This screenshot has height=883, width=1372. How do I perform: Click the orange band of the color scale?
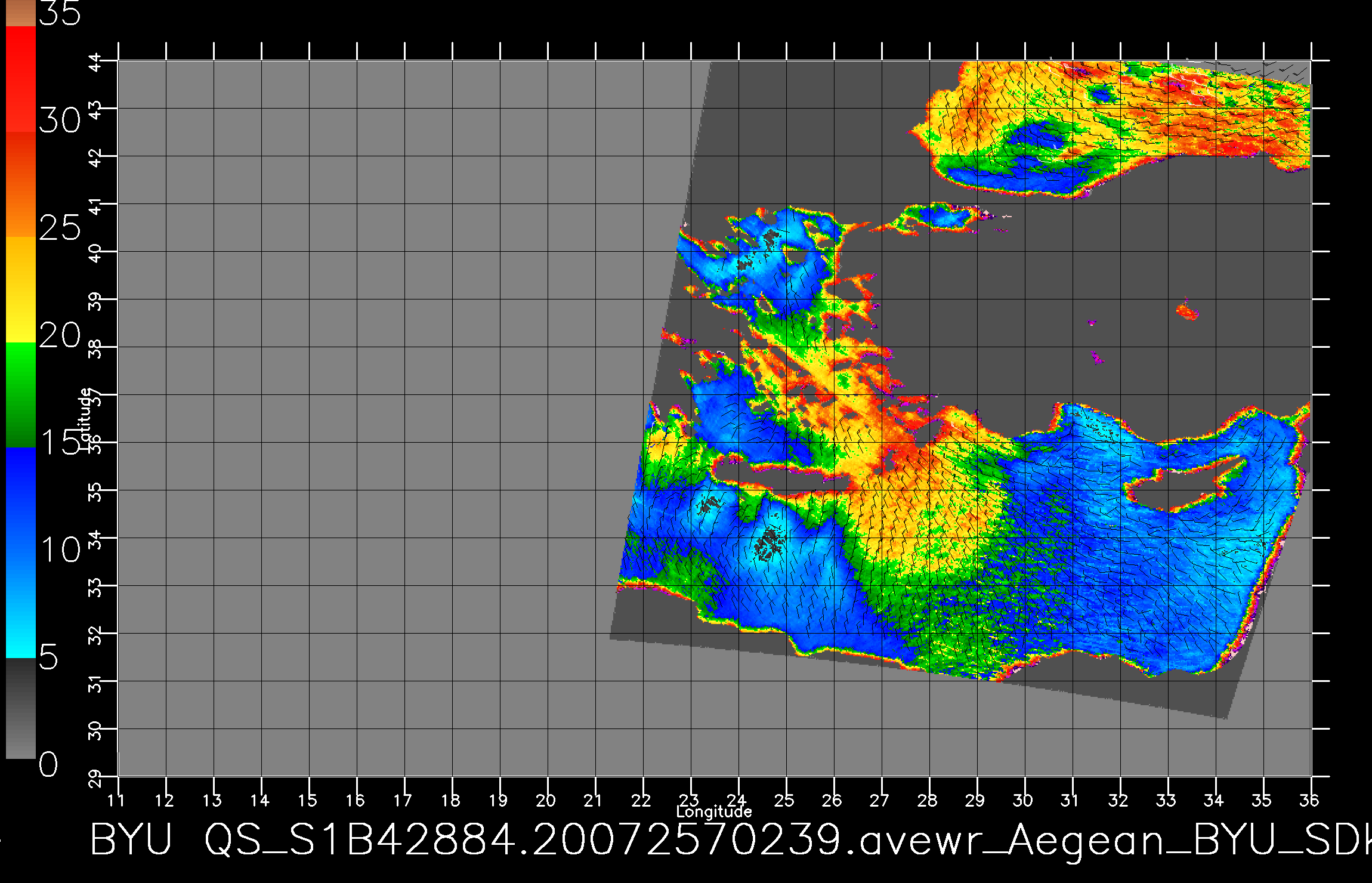tap(21, 184)
